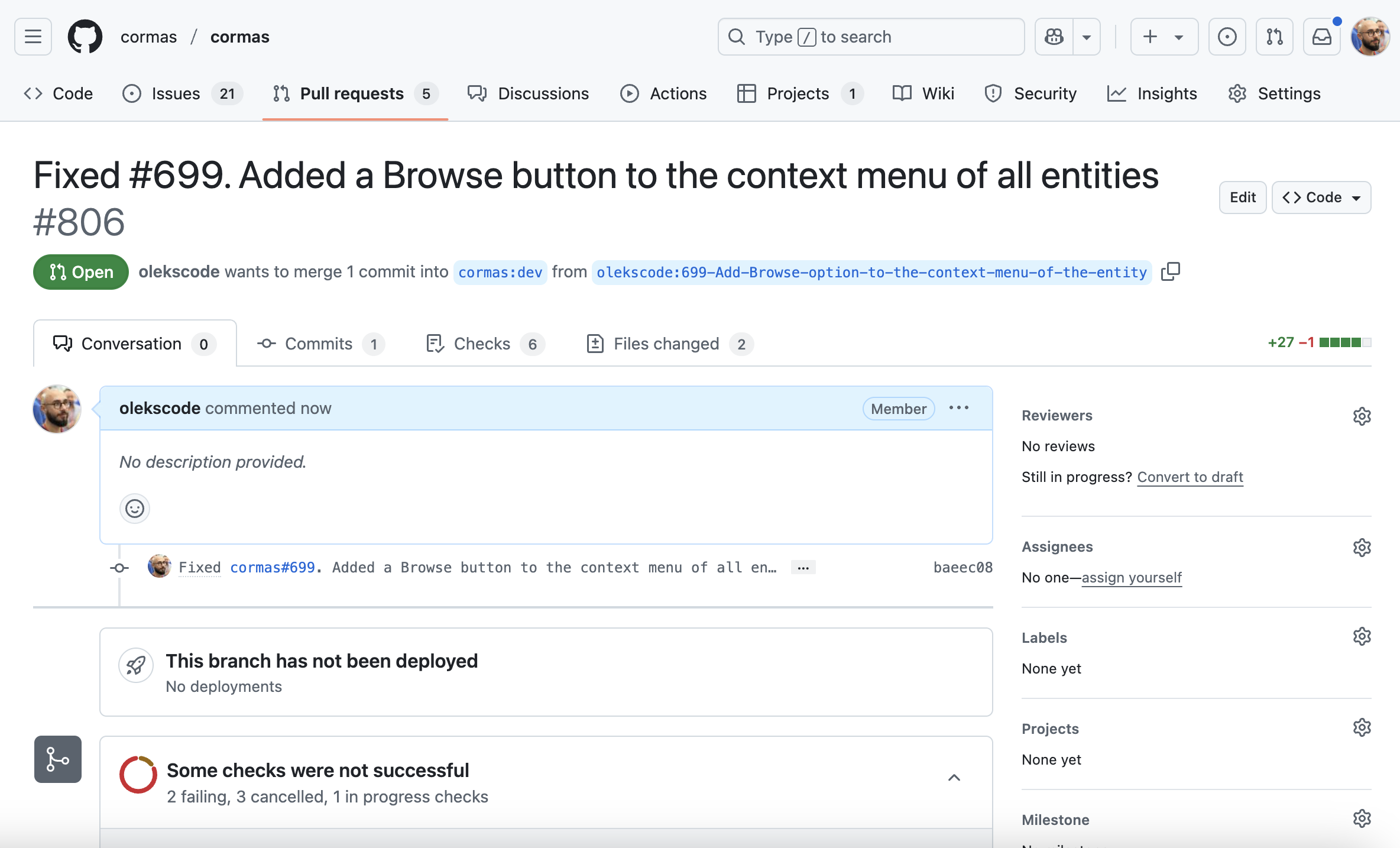Open the Copilot chat icon

point(1054,37)
